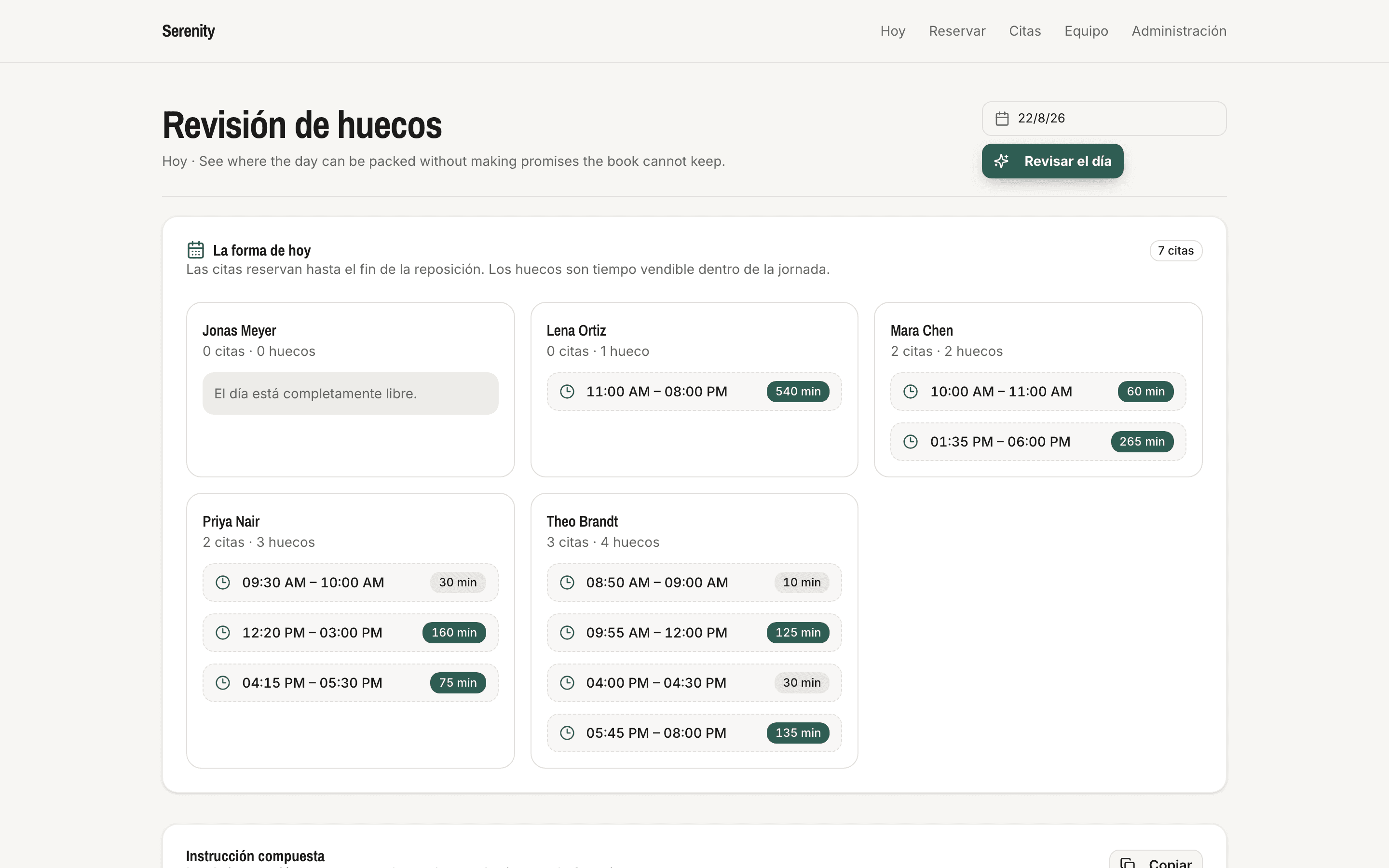Click the Copiar button
Screen dimensions: 1389x868
tap(1156, 860)
